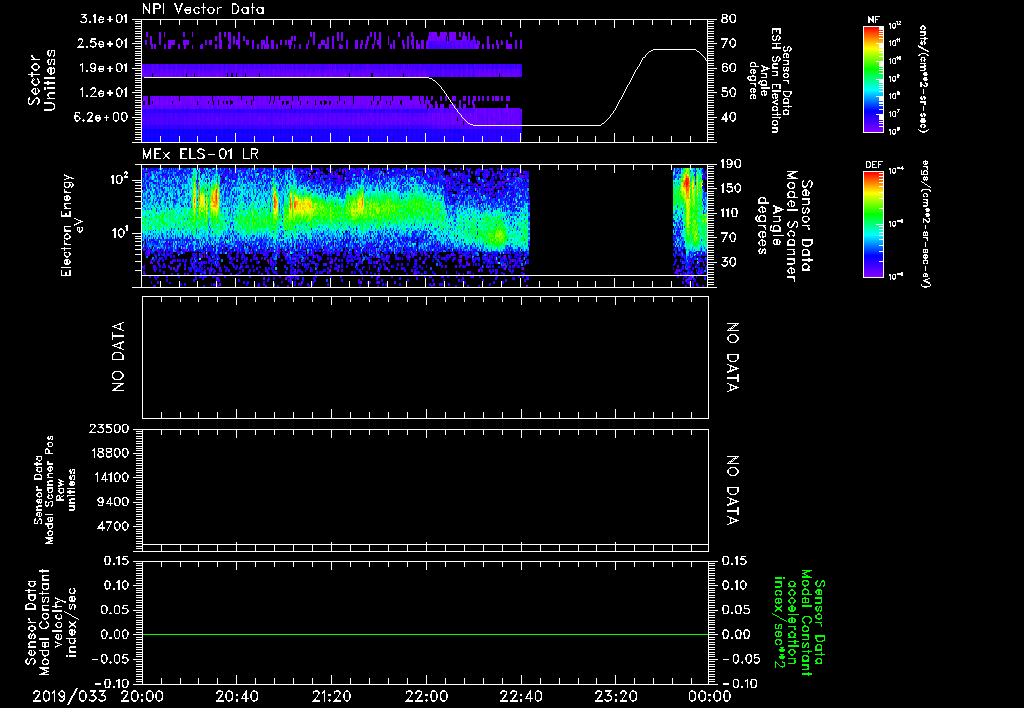This screenshot has height=708, width=1024.
Task: Click the 20:00 time tick label
Action: point(142,696)
